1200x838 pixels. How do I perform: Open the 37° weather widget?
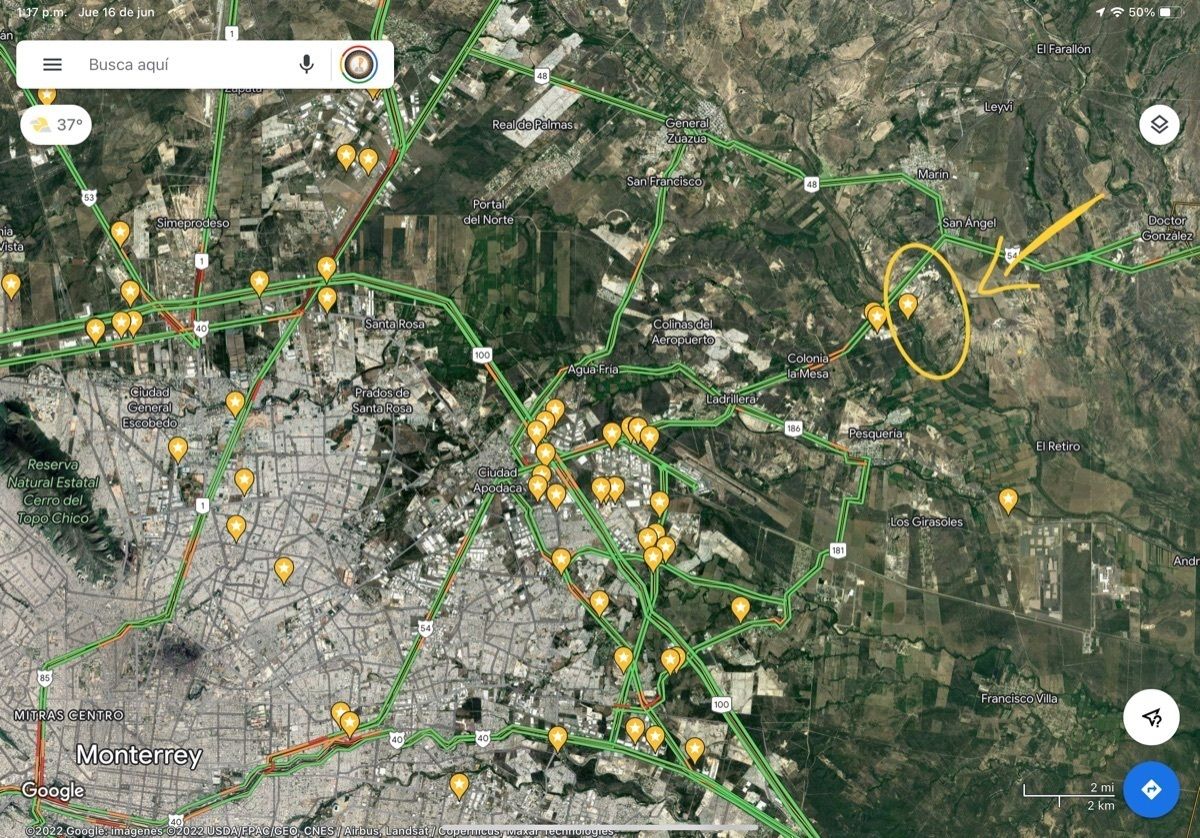click(x=56, y=125)
